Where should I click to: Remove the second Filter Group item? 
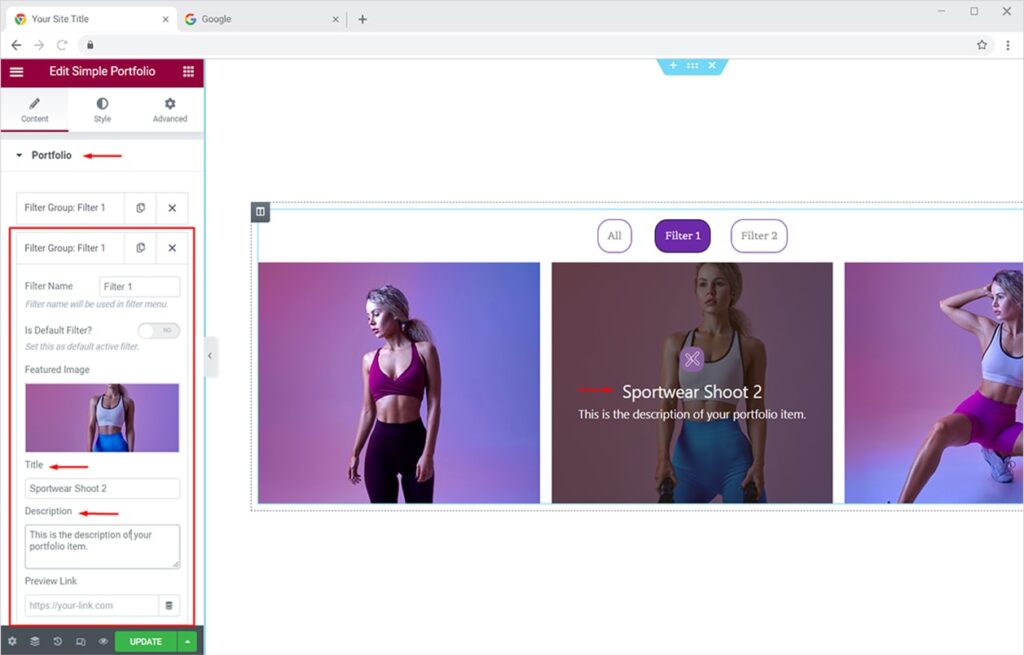172,248
